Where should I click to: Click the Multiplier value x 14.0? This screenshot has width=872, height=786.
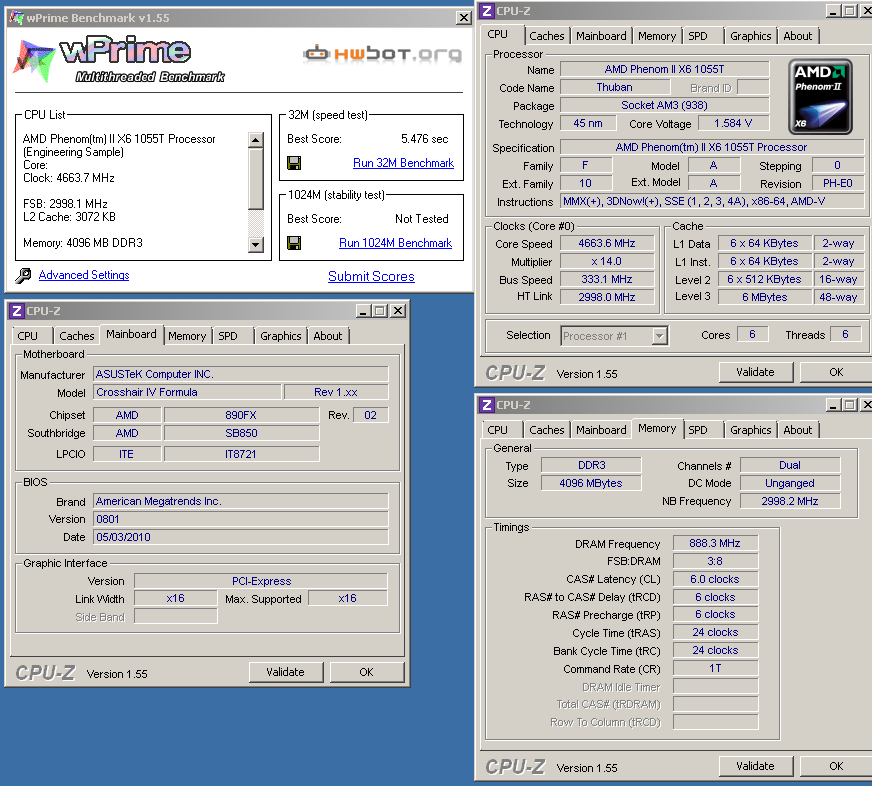point(607,261)
